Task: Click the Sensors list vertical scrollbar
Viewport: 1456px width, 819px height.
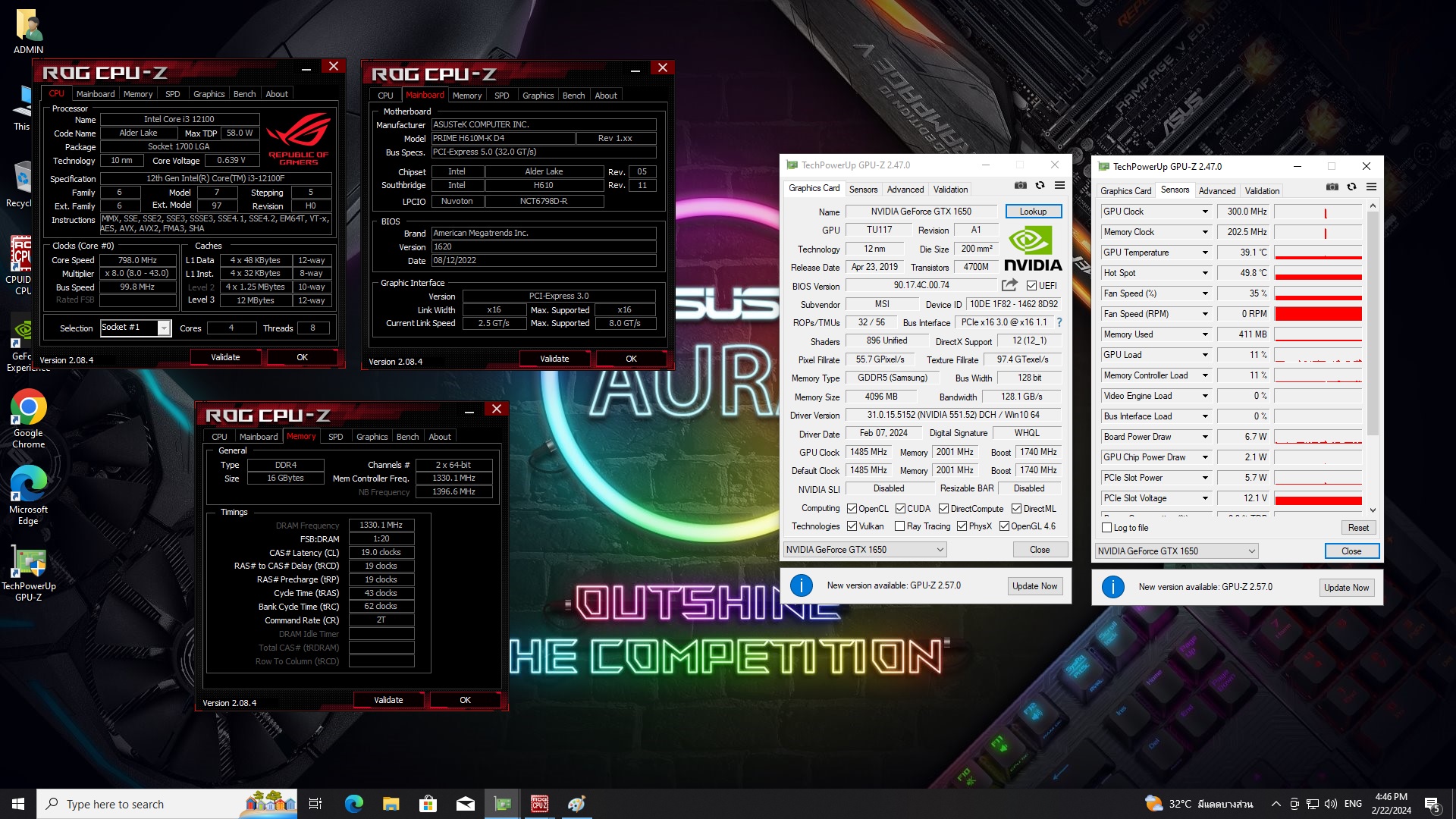Action: [x=1373, y=318]
